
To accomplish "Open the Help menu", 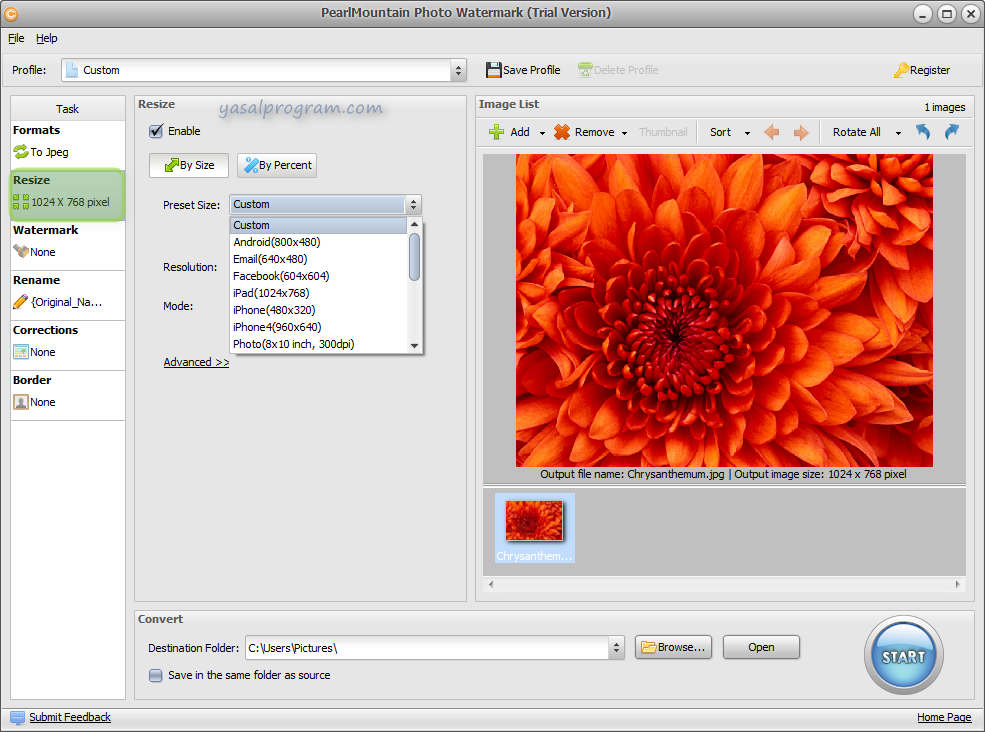I will [47, 38].
